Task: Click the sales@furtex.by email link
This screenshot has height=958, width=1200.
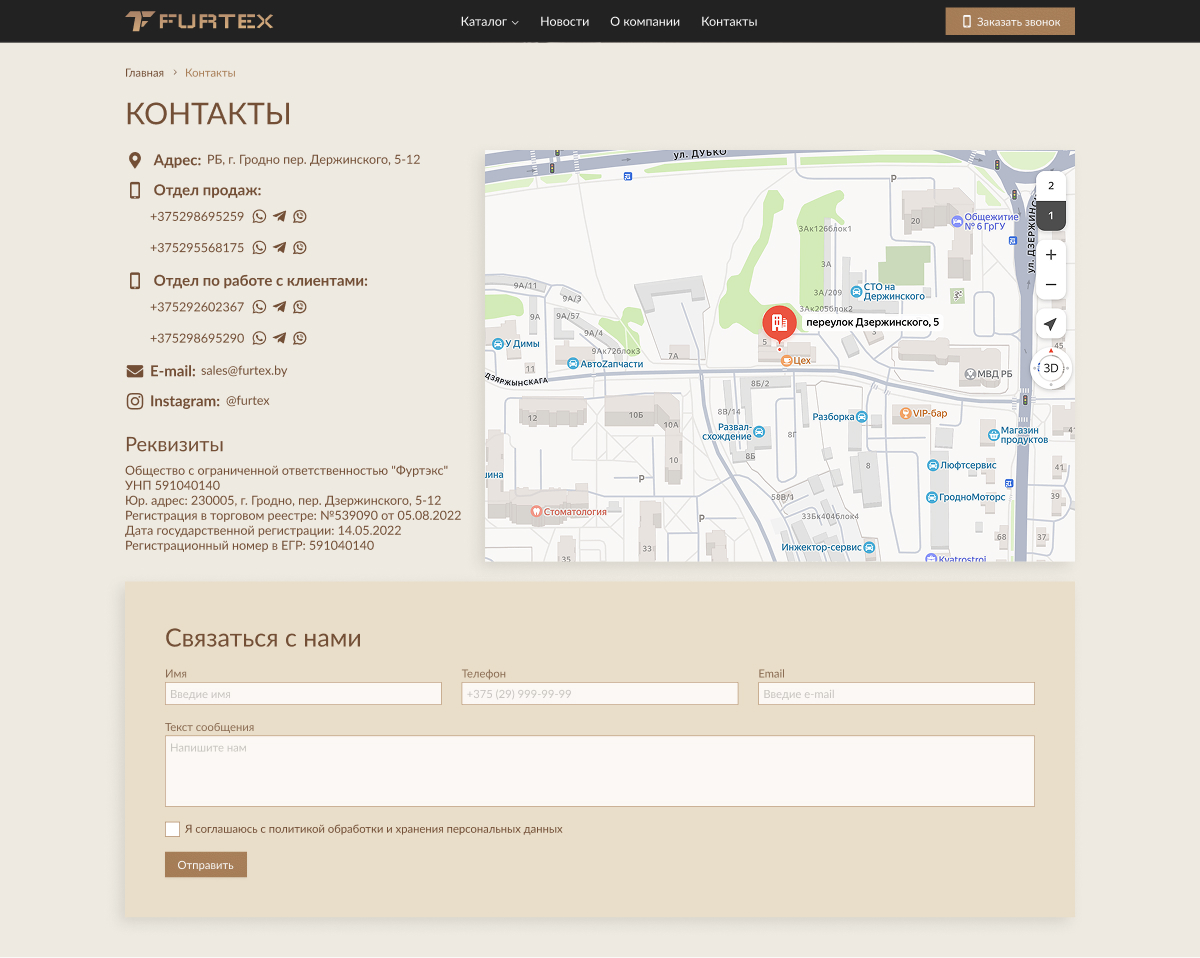Action: [244, 371]
